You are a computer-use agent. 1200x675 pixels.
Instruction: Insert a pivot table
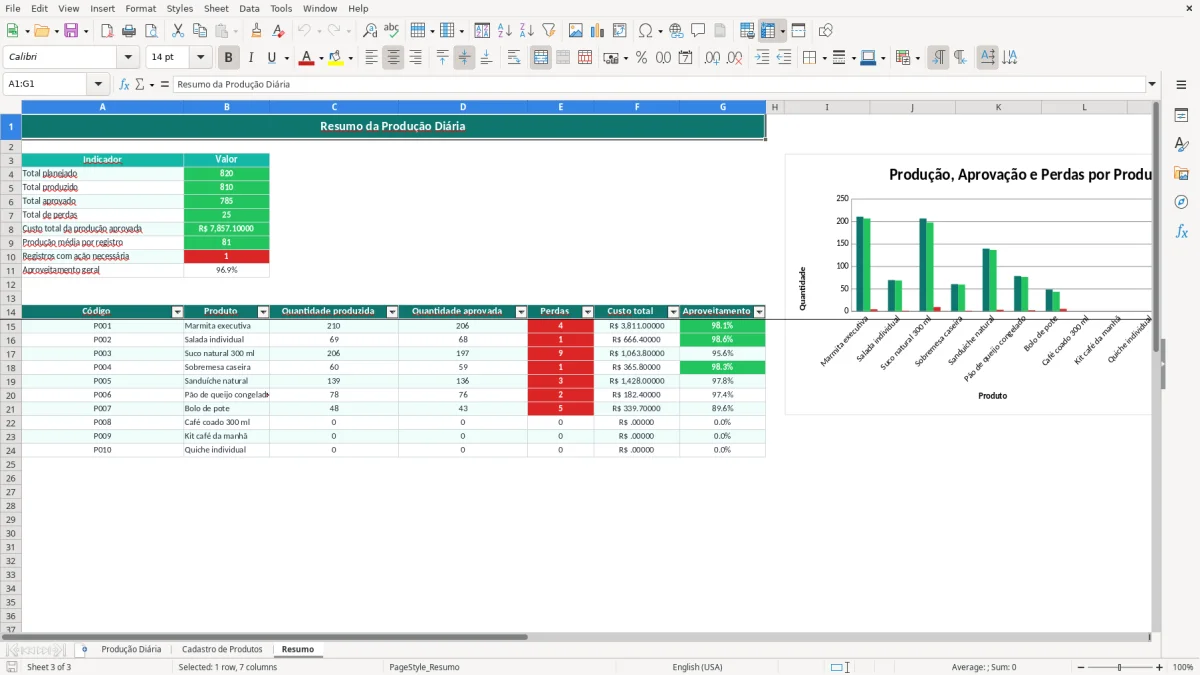[x=620, y=31]
